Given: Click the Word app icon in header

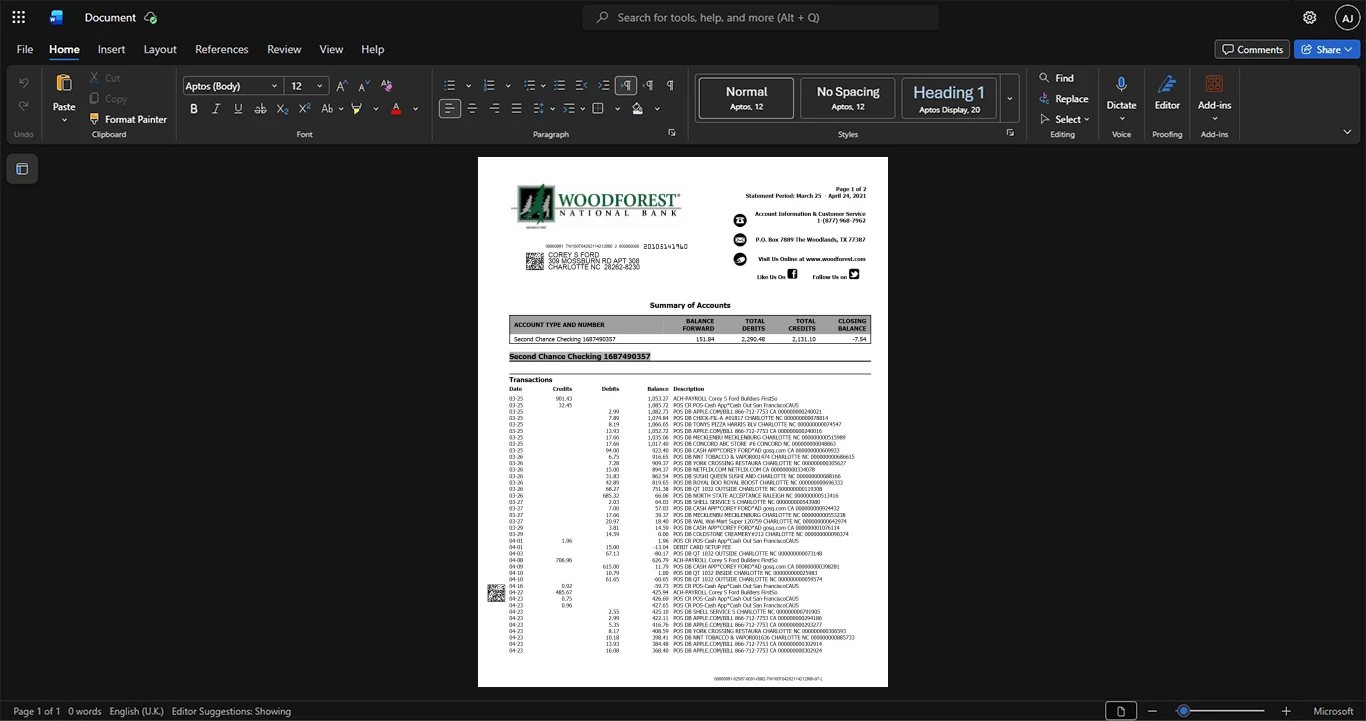Looking at the screenshot, I should pyautogui.click(x=56, y=17).
